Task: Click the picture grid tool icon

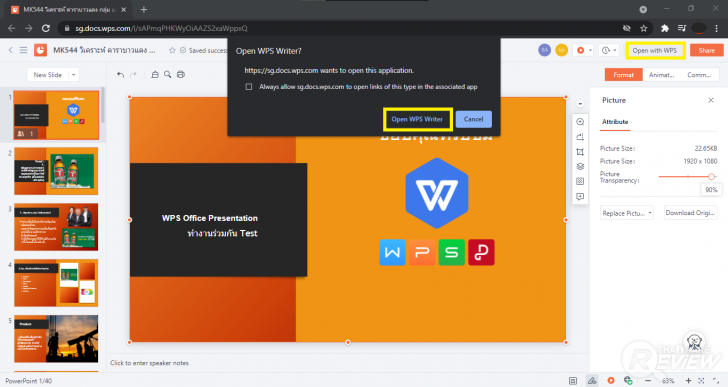Action: coord(580,181)
